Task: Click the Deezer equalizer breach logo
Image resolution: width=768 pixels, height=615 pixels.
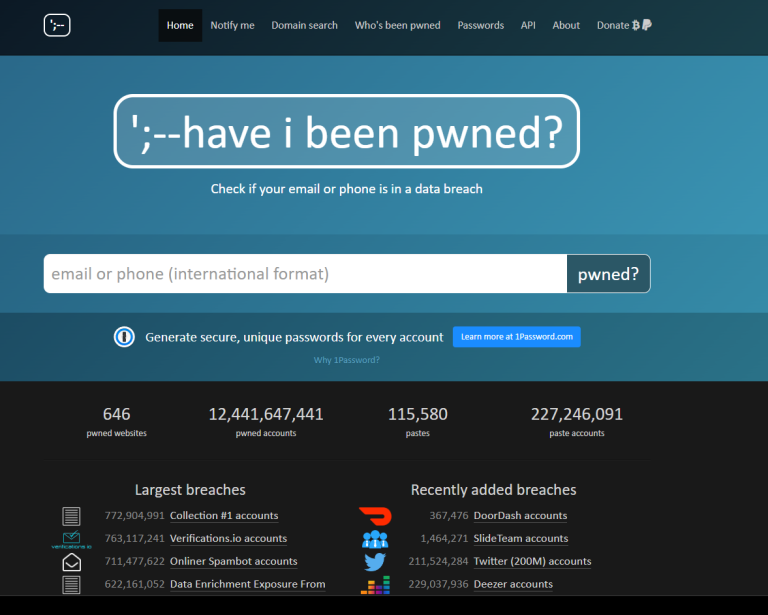Action: tap(375, 585)
